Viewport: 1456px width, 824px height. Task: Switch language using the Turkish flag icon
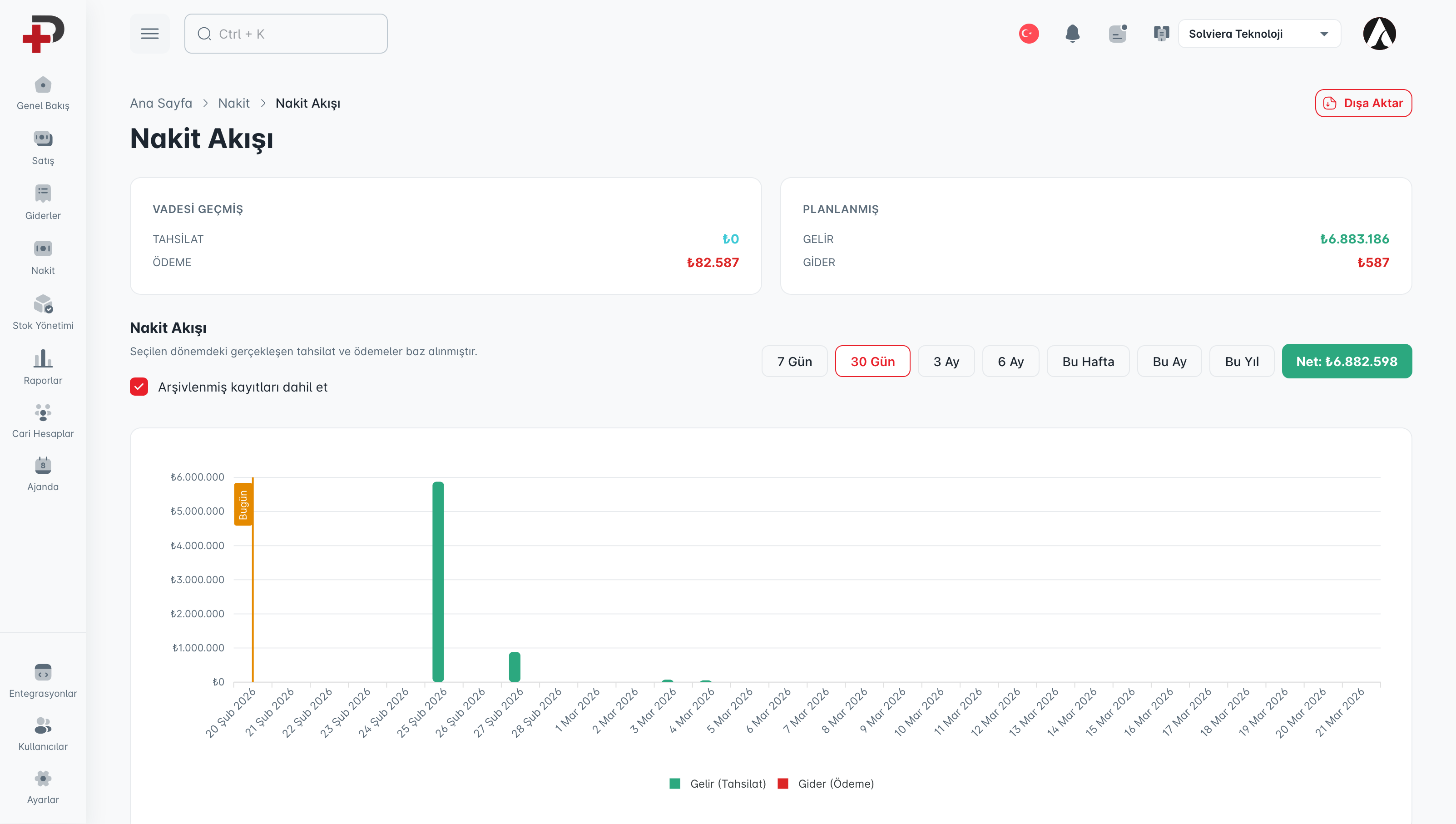pyautogui.click(x=1028, y=34)
